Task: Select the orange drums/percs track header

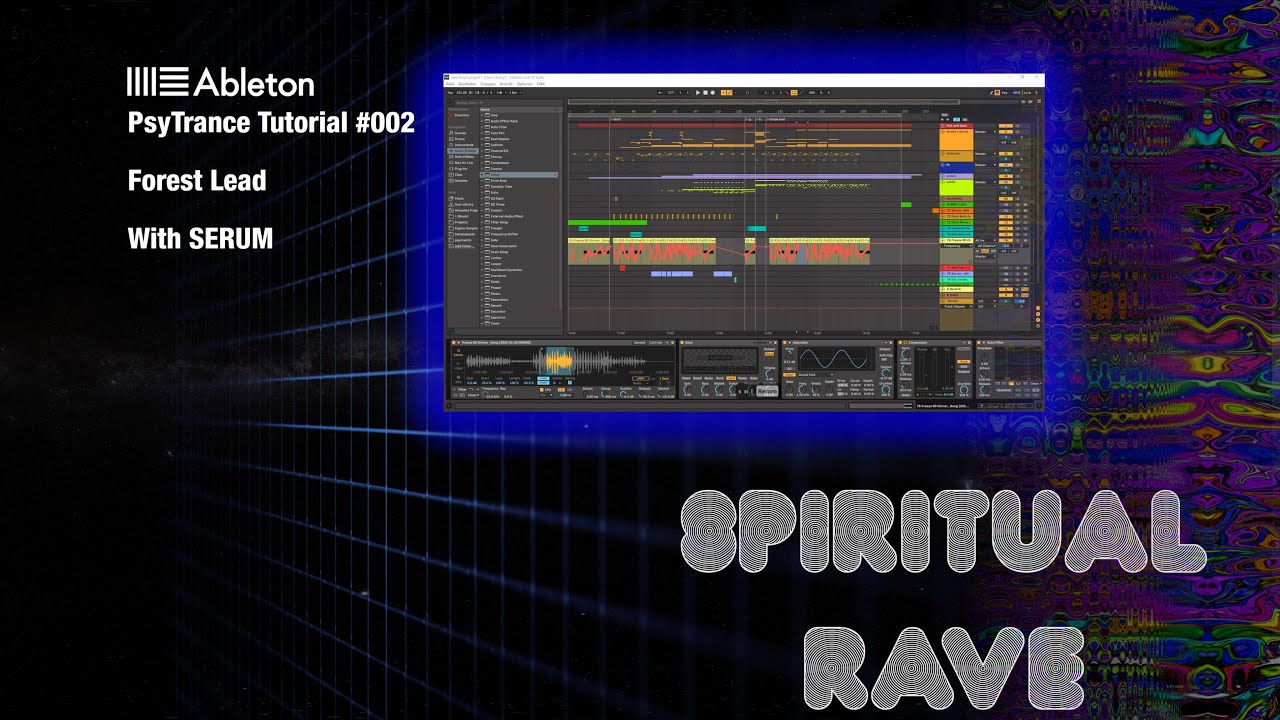Action: [956, 140]
